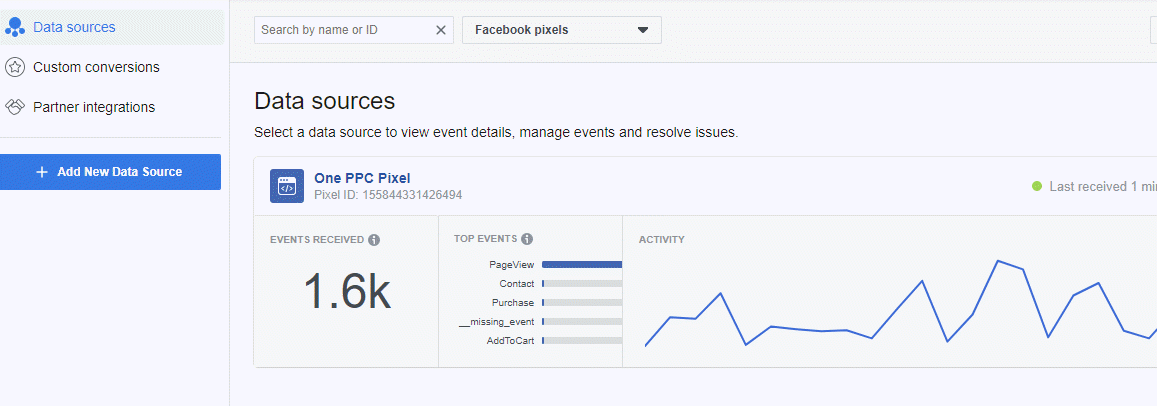This screenshot has width=1157, height=406.
Task: Click the One PPC Pixel code icon
Action: tap(287, 186)
